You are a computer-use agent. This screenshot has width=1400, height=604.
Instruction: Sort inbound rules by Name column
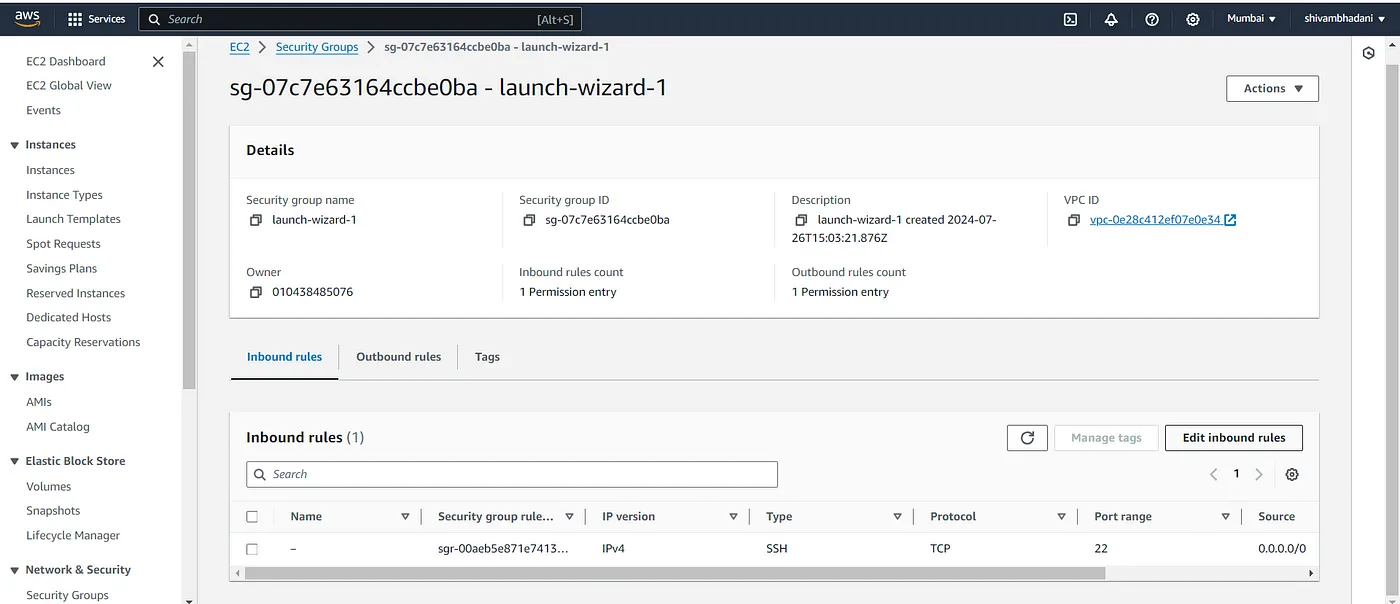tap(405, 517)
